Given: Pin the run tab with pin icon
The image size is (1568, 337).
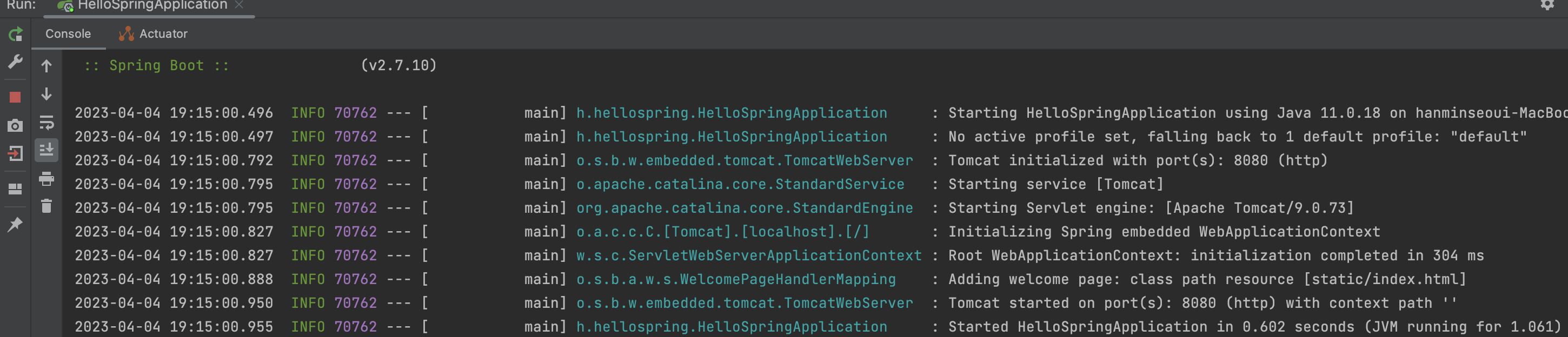Looking at the screenshot, I should (x=15, y=225).
